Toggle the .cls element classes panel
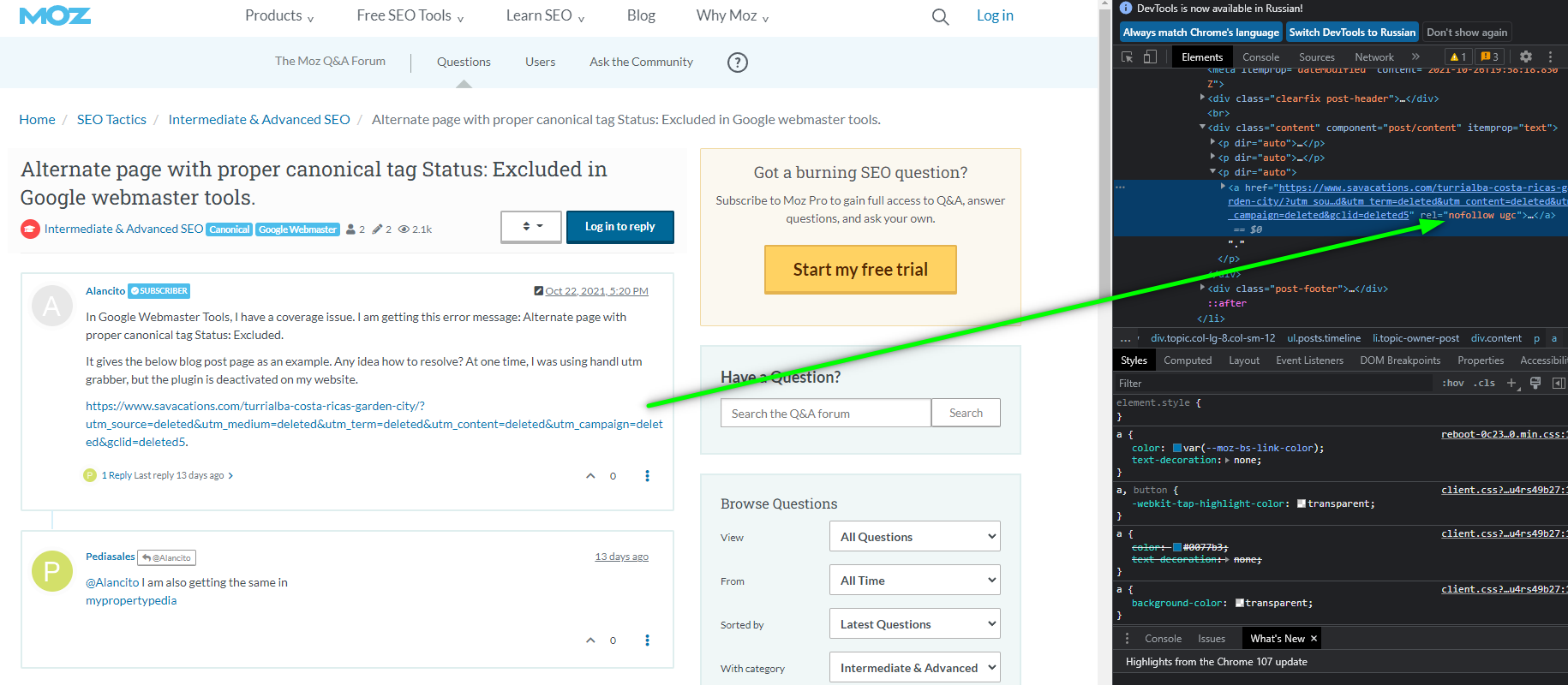 pyautogui.click(x=1485, y=384)
